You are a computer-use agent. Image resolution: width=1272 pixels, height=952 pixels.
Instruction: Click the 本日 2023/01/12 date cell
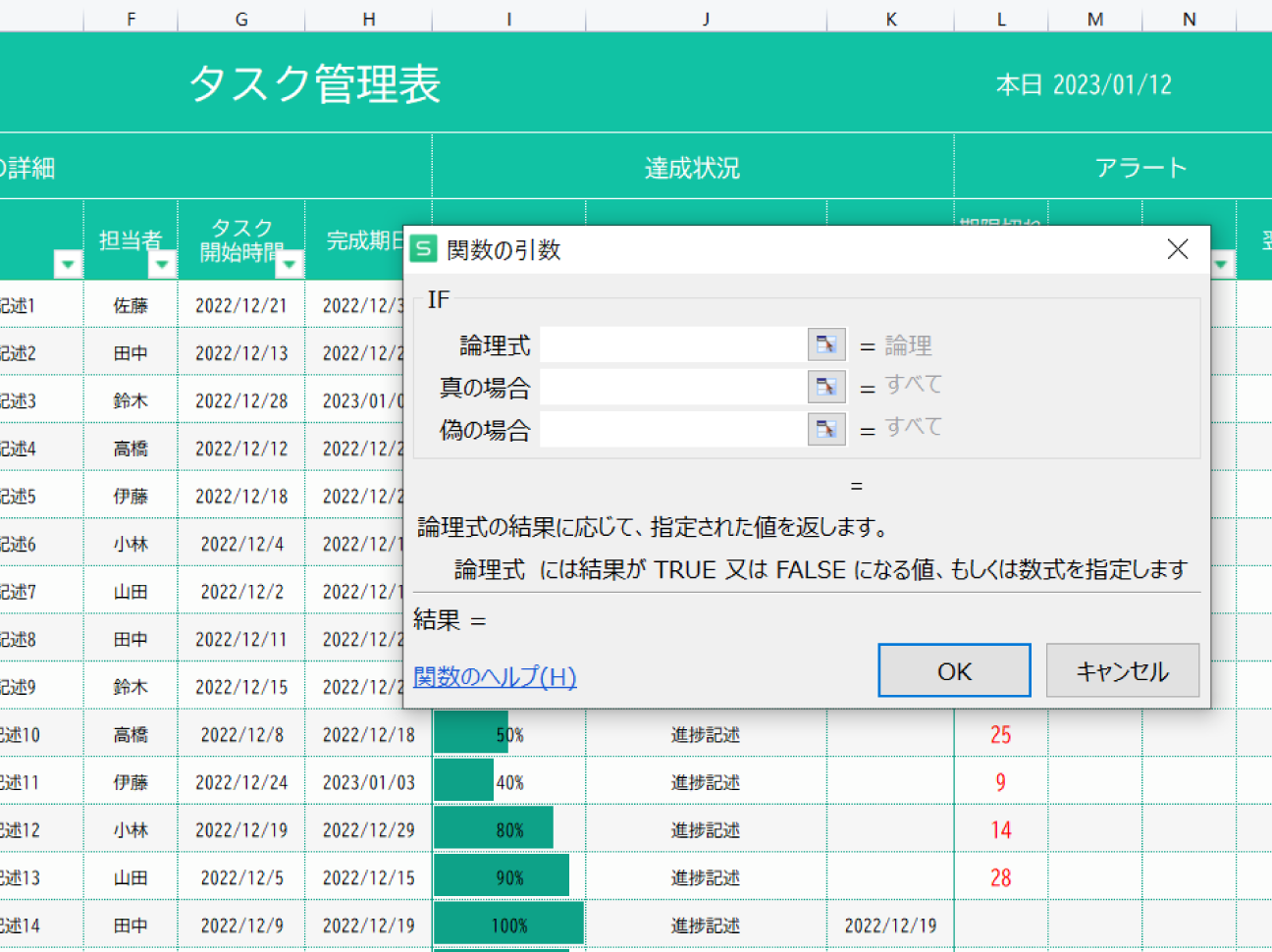[1084, 84]
